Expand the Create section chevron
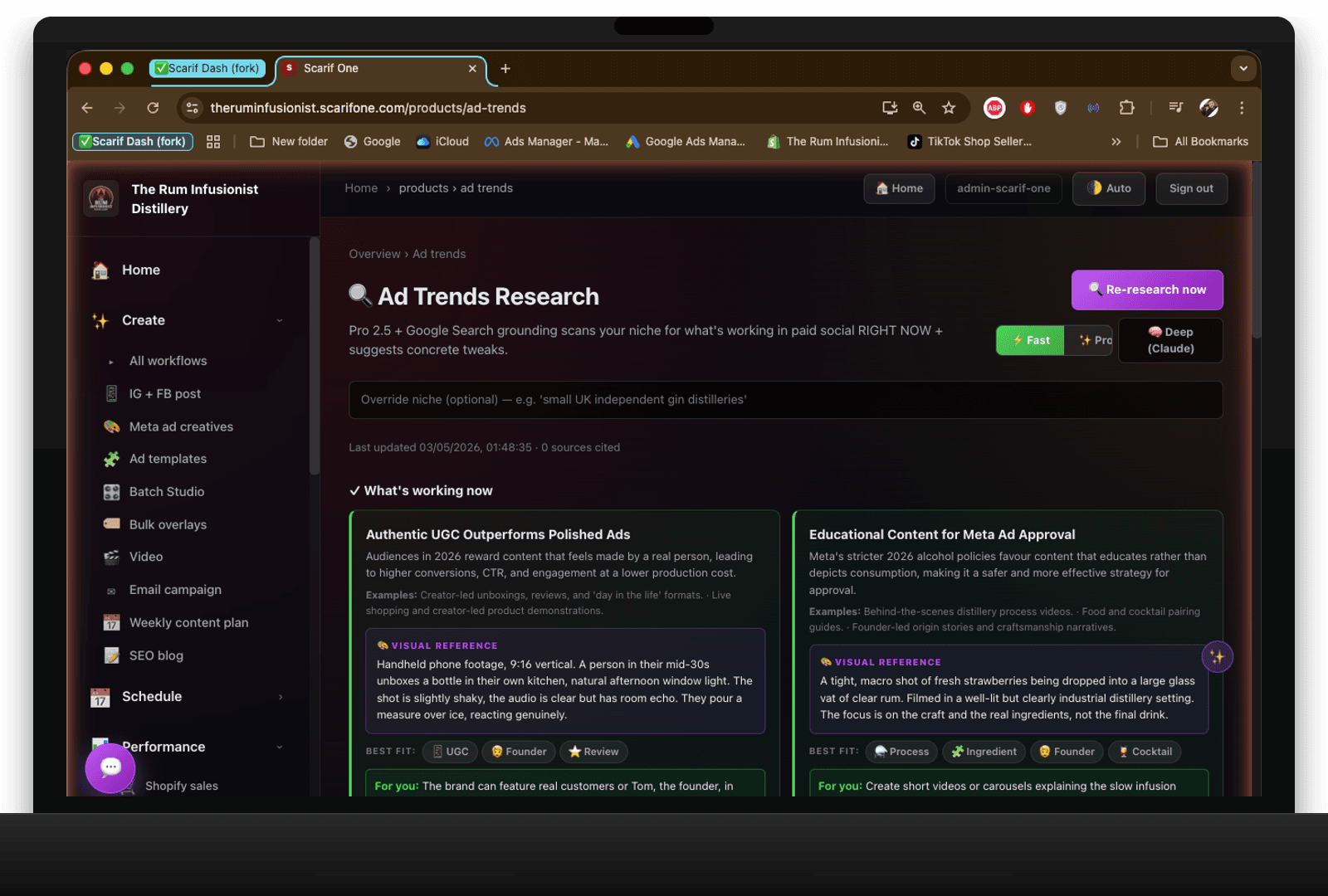The image size is (1328, 896). [x=280, y=320]
